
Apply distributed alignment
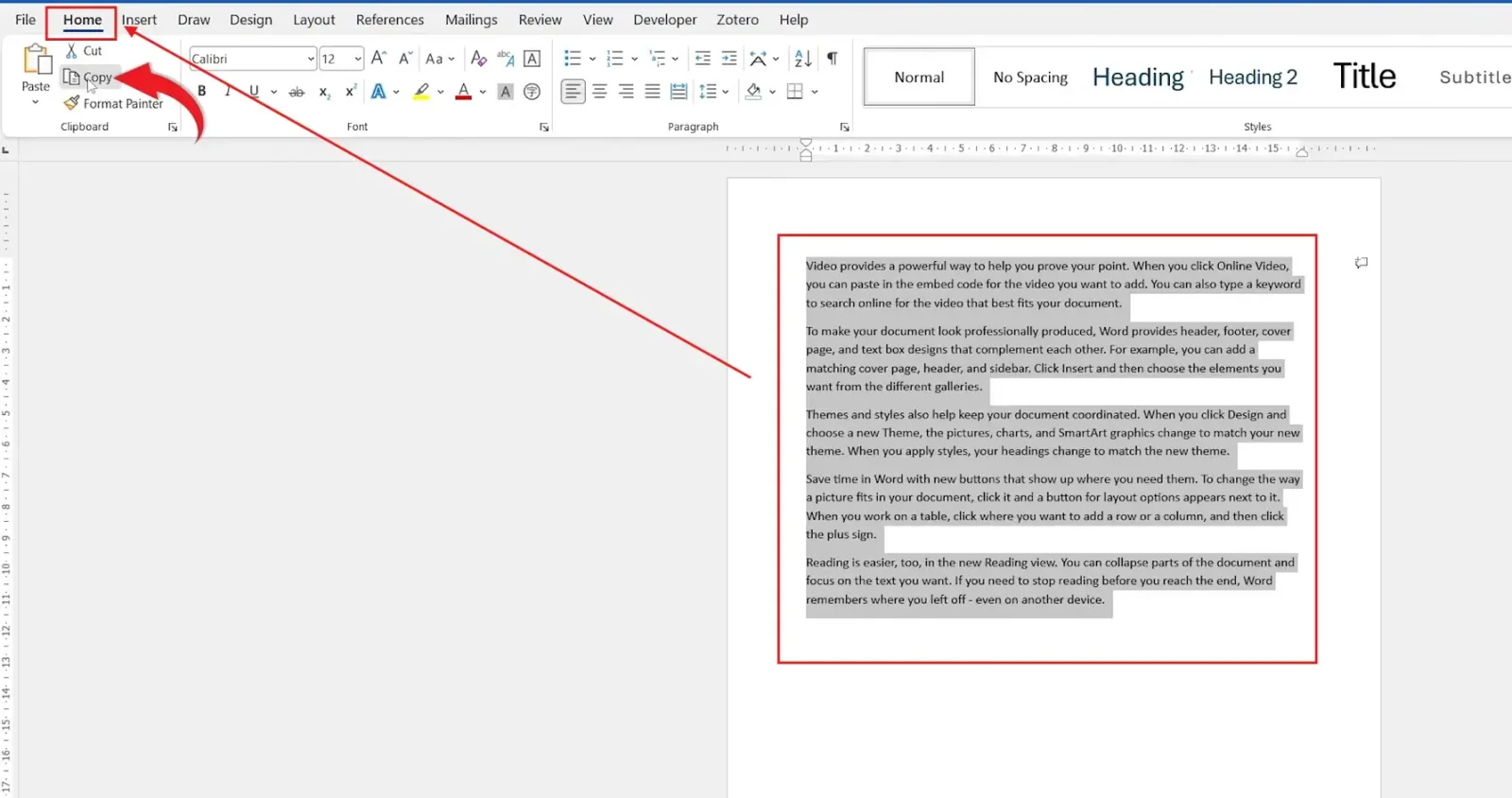679,92
